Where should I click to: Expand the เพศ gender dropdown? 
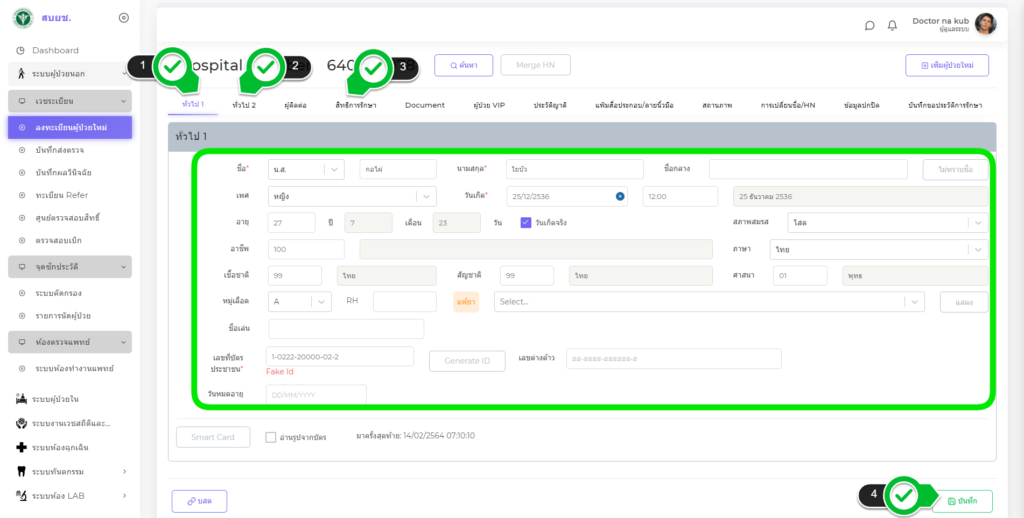[427, 196]
